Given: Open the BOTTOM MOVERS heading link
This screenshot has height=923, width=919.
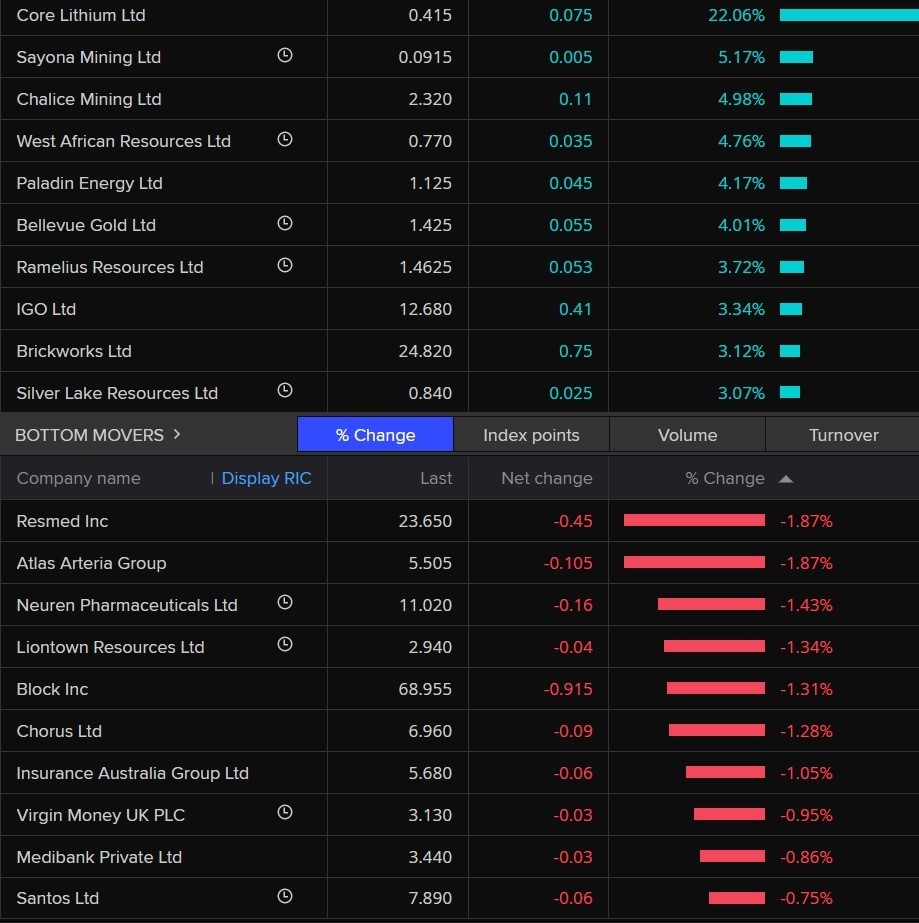Looking at the screenshot, I should 89,435.
